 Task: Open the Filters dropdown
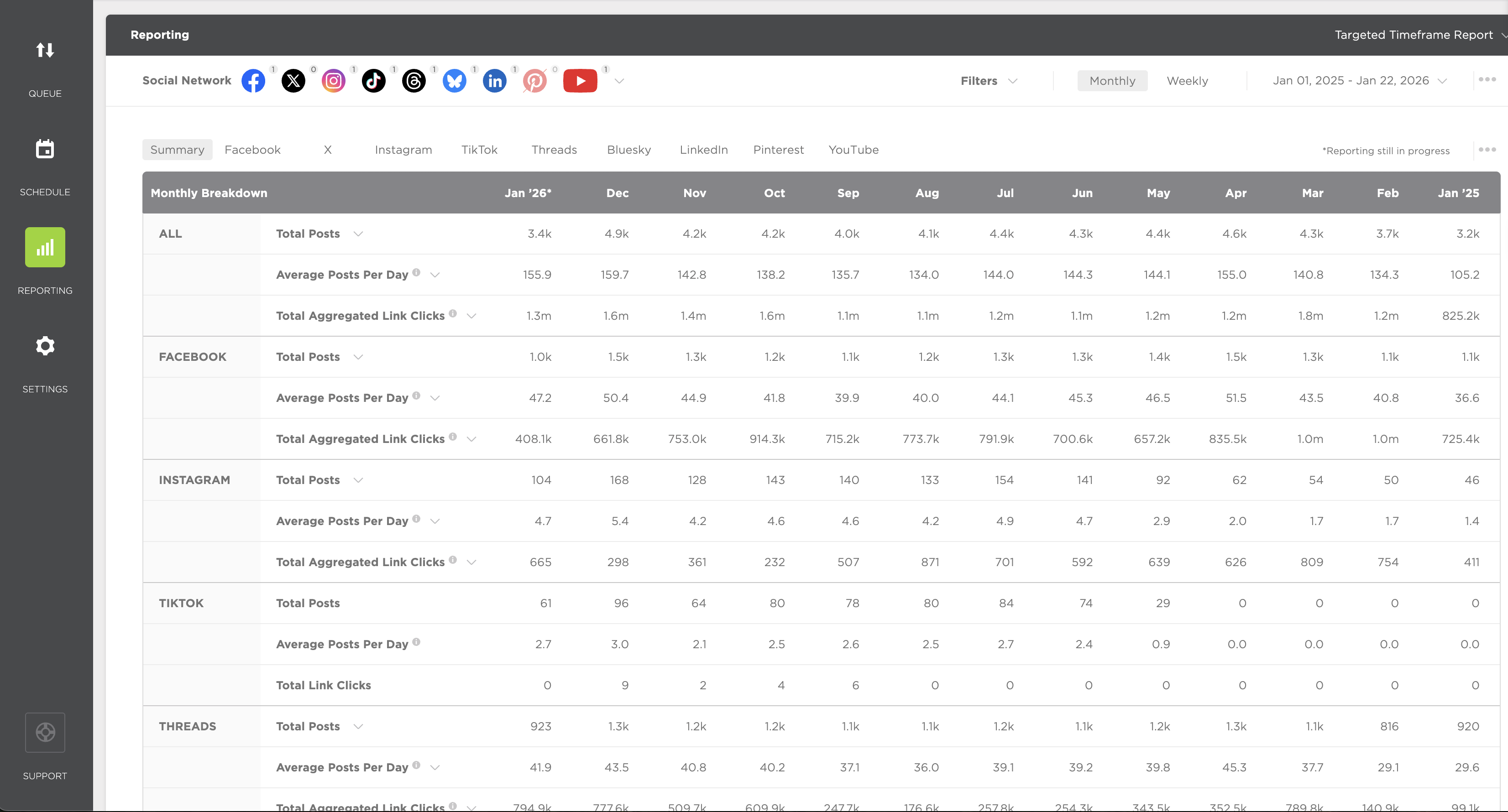(988, 81)
